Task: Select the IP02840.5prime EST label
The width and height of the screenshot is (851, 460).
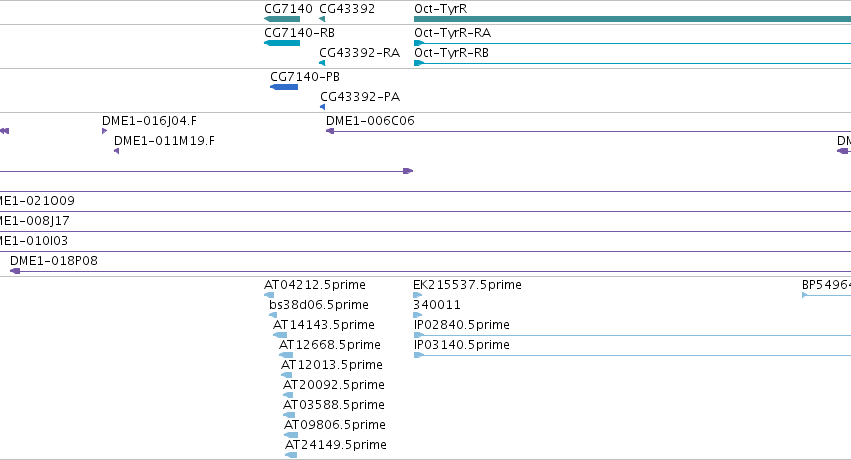Action: tap(461, 324)
